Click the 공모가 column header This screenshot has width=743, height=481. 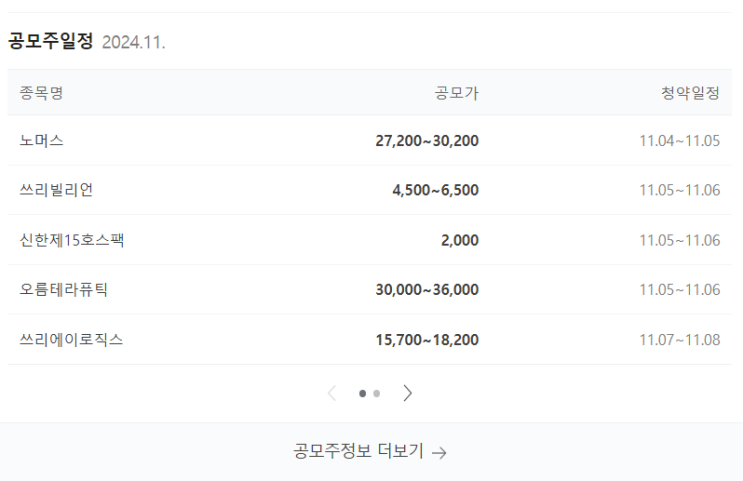tap(457, 92)
